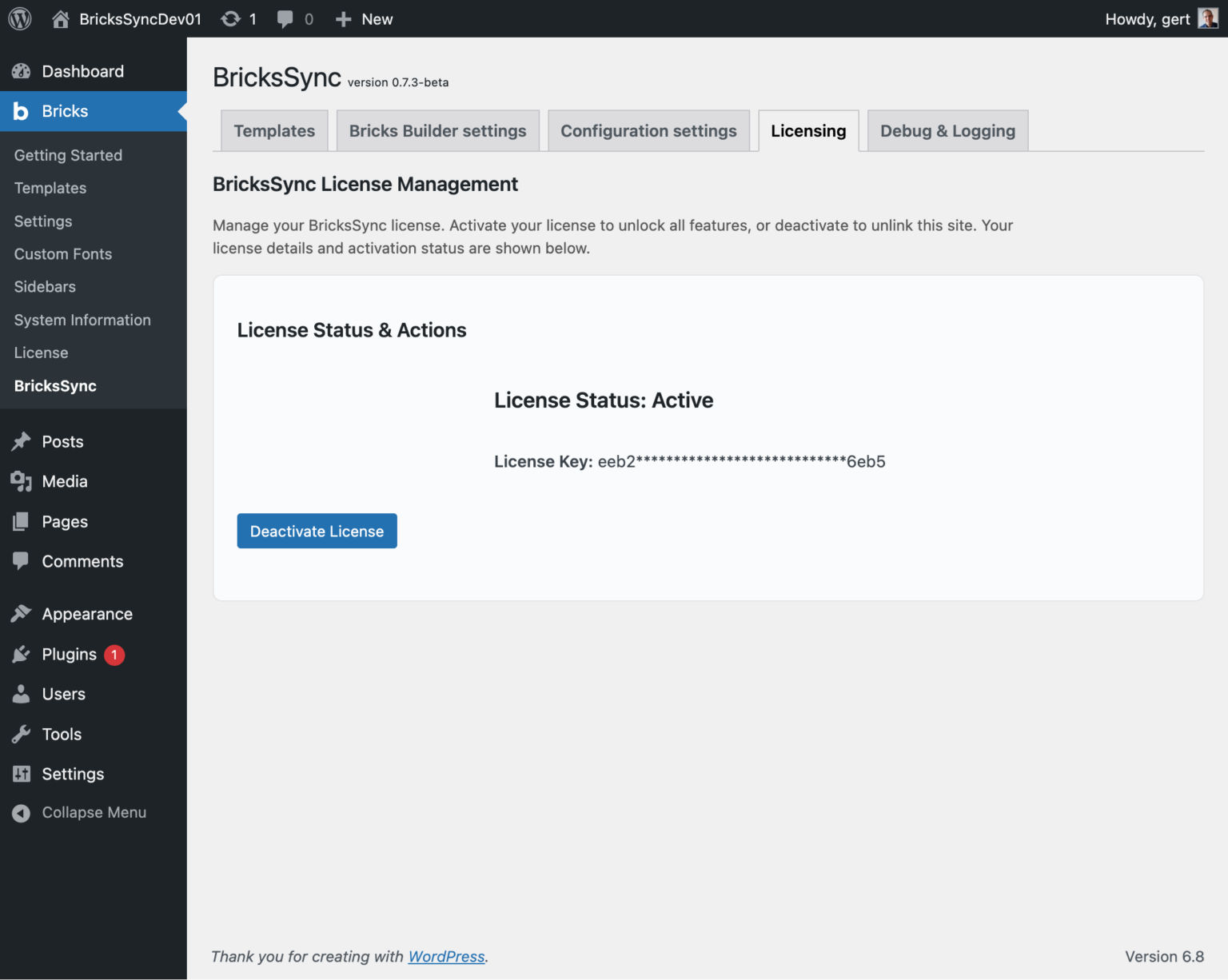Click the Deactivate License button

(x=317, y=531)
